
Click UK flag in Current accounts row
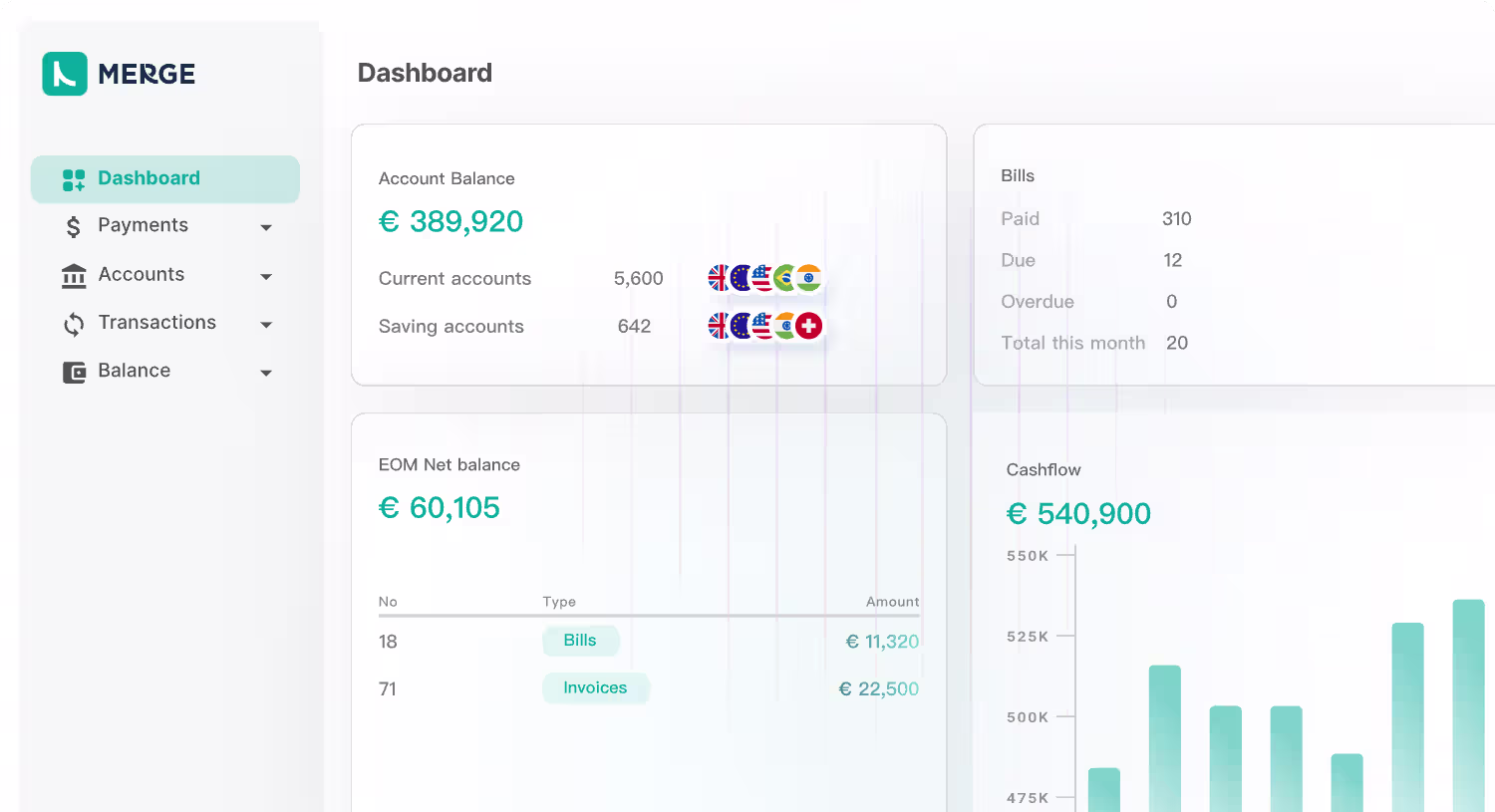[719, 278]
